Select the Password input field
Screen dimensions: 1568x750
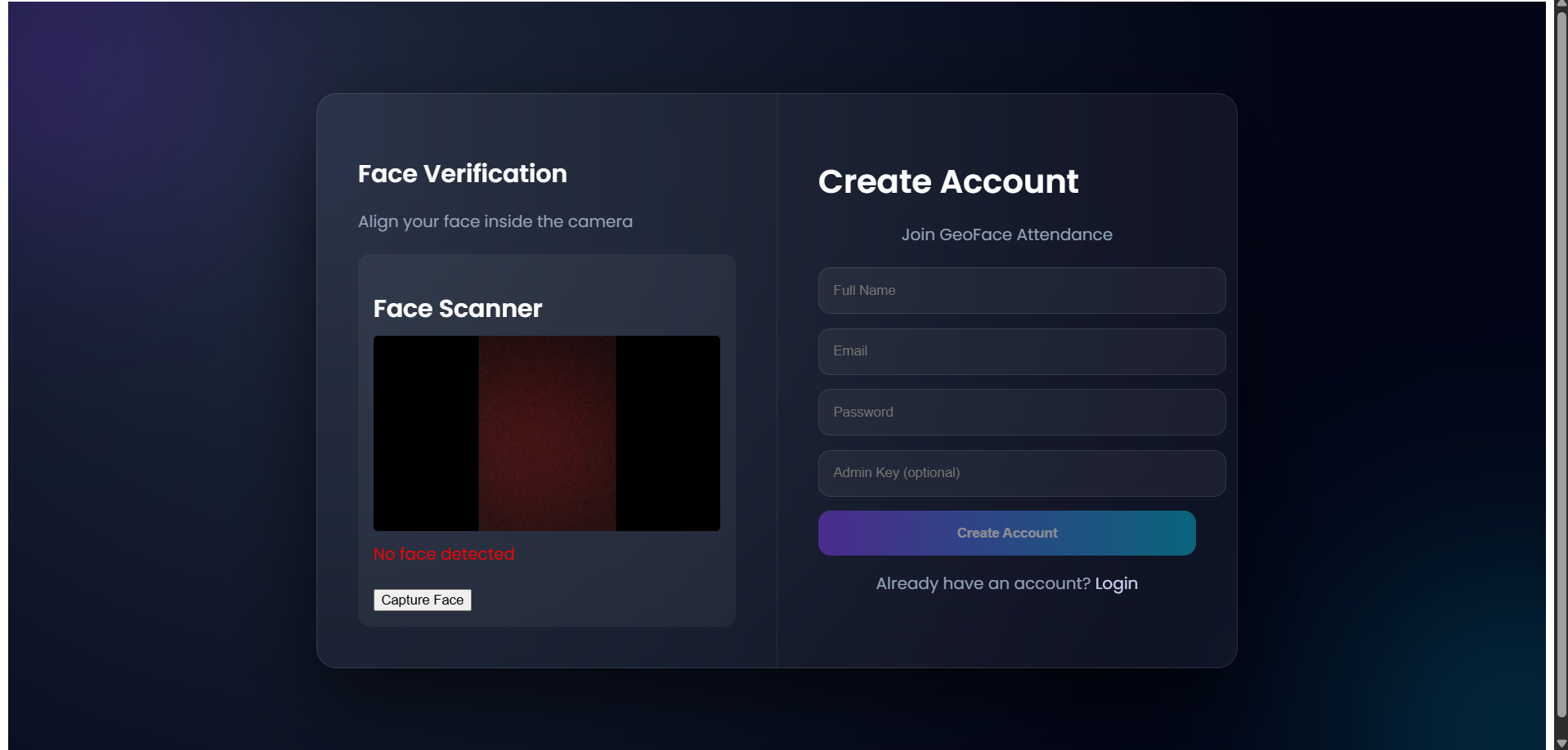point(1021,412)
